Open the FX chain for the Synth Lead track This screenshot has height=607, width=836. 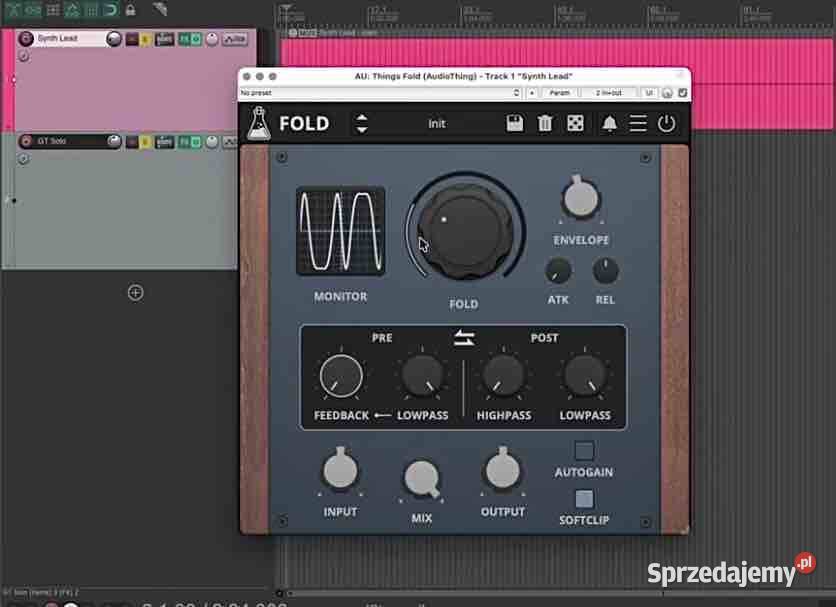pyautogui.click(x=184, y=38)
